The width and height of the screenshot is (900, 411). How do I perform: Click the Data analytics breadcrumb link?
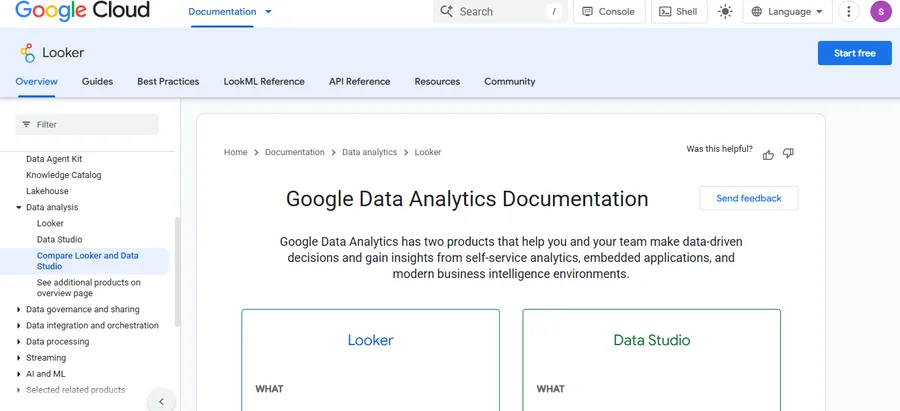coord(370,152)
